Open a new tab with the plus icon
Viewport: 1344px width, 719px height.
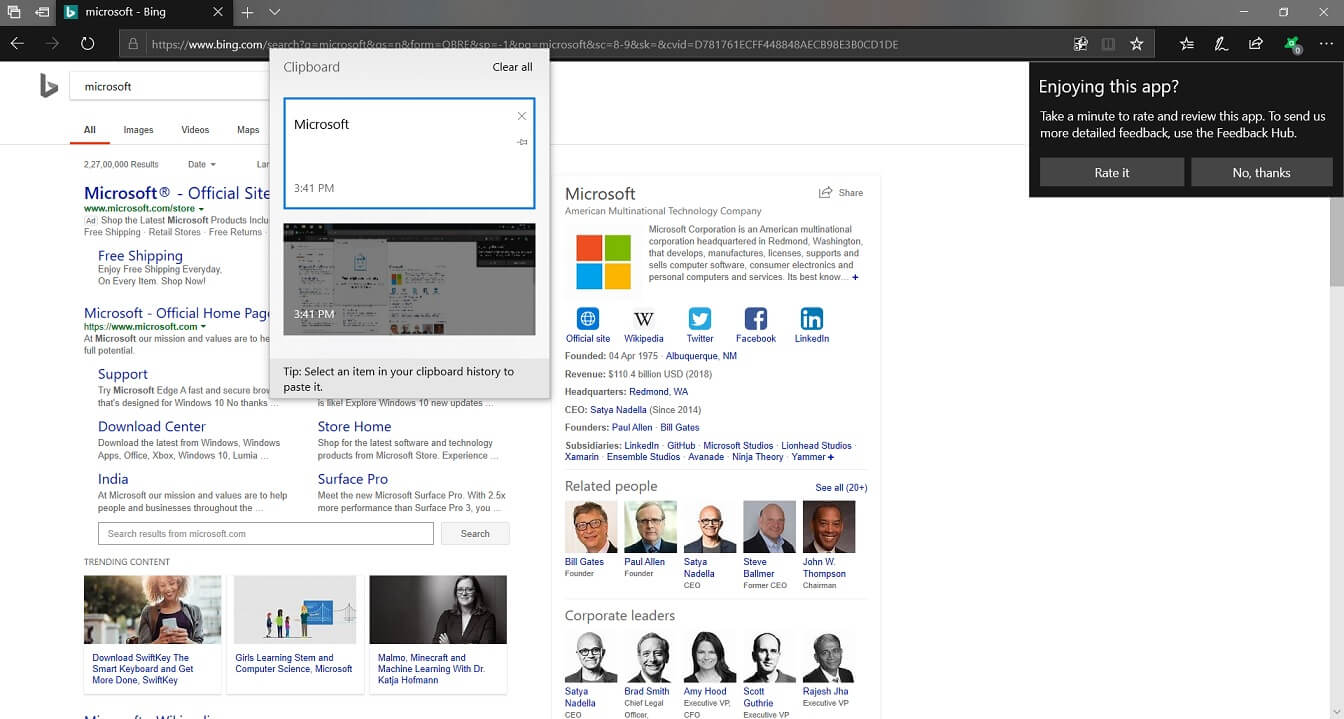(247, 12)
